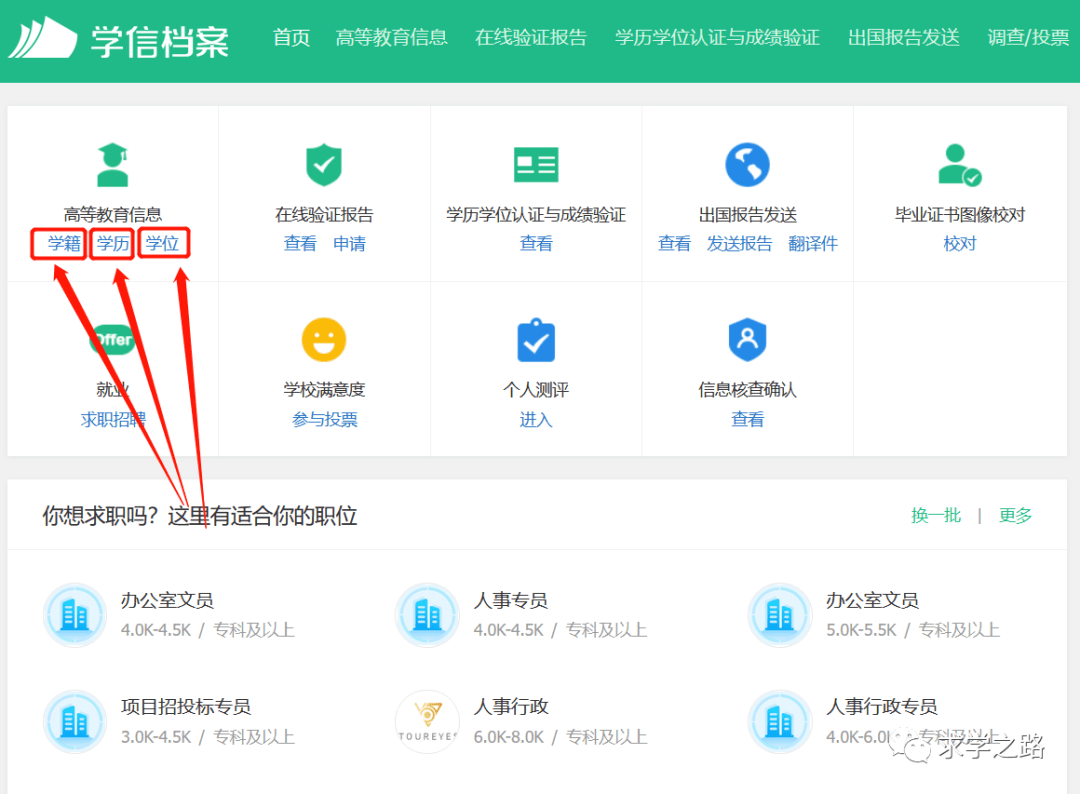This screenshot has height=794, width=1080.
Task: Click 进入 under 个人测评
Action: point(536,419)
